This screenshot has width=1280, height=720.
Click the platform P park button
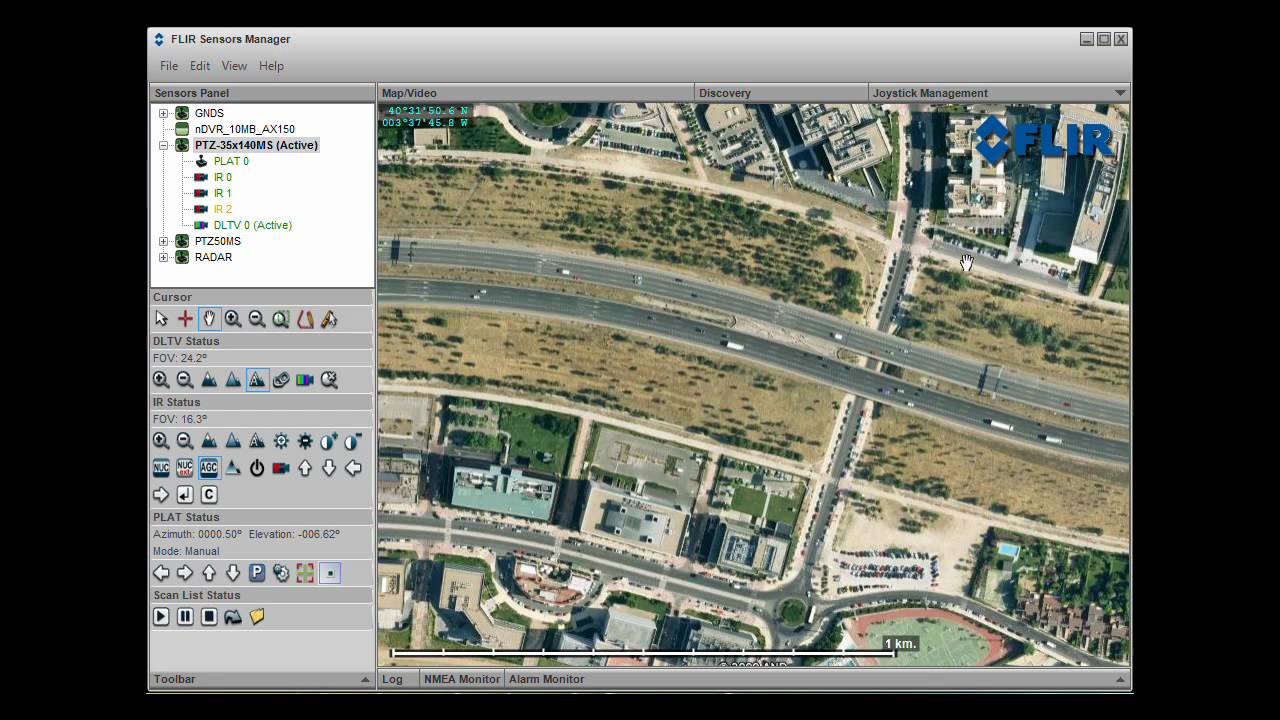(257, 573)
